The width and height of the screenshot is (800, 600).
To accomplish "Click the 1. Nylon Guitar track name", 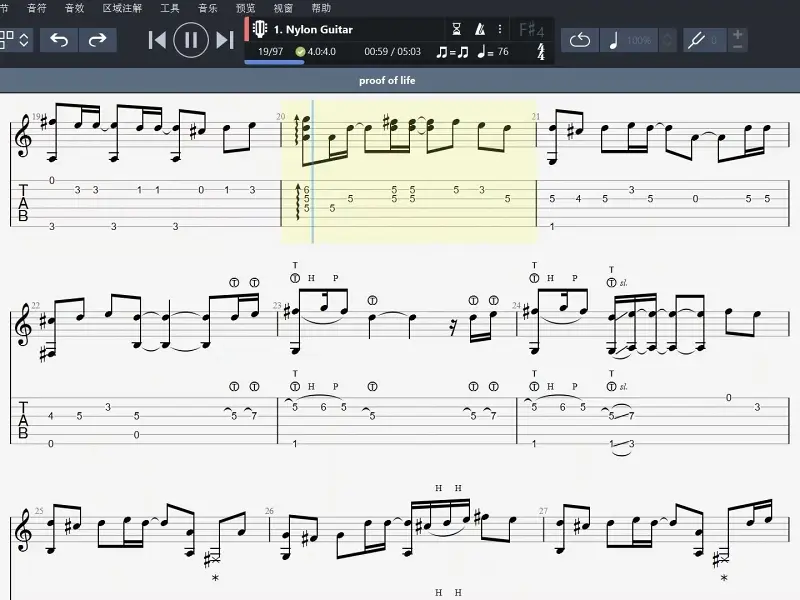I will [313, 30].
